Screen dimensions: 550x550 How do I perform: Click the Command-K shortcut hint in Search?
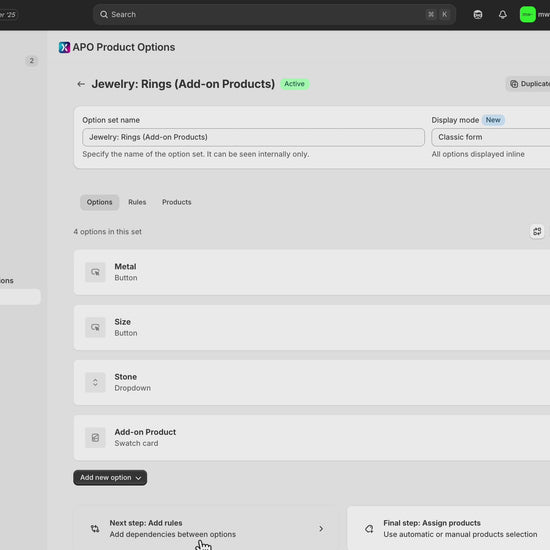coord(437,14)
